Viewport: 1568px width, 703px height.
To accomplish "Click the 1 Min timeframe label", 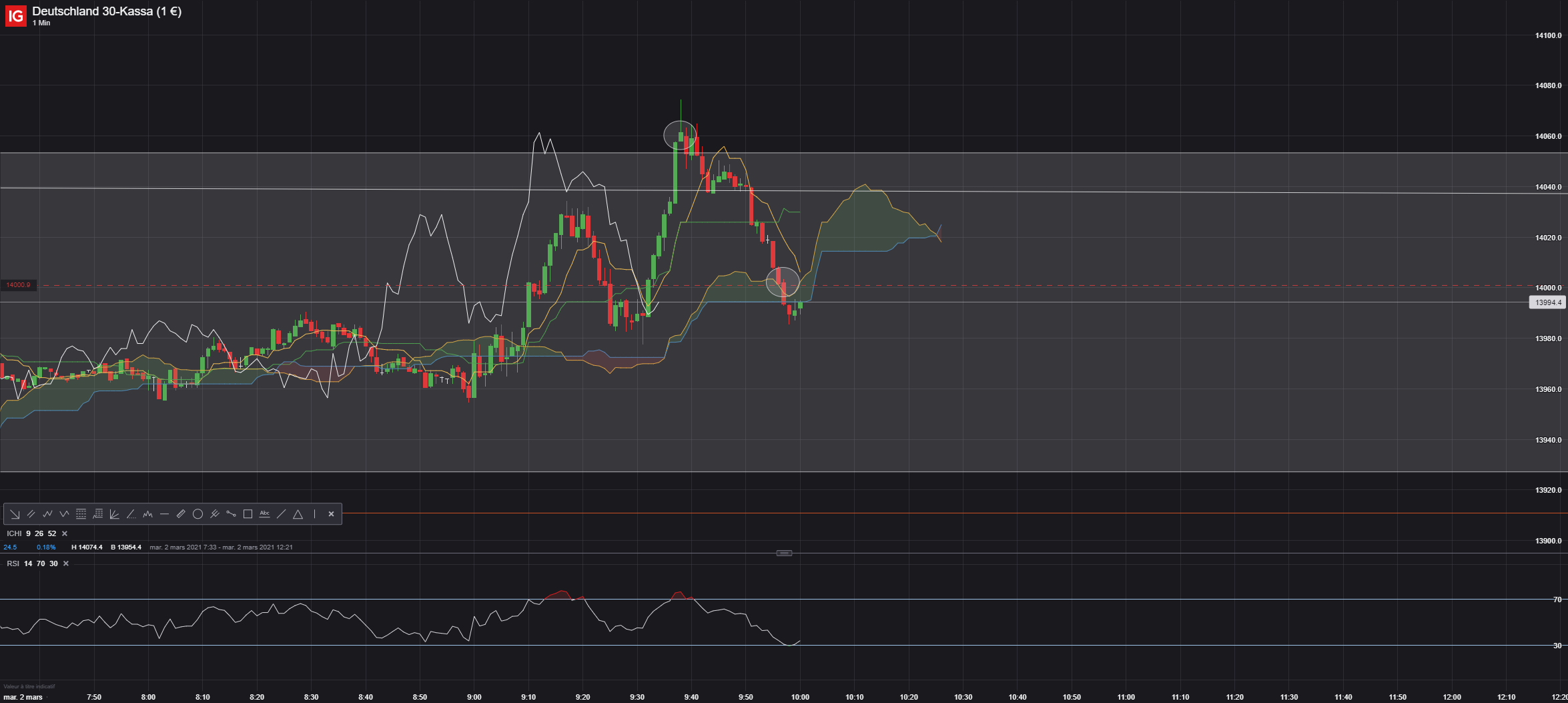I will tap(41, 23).
